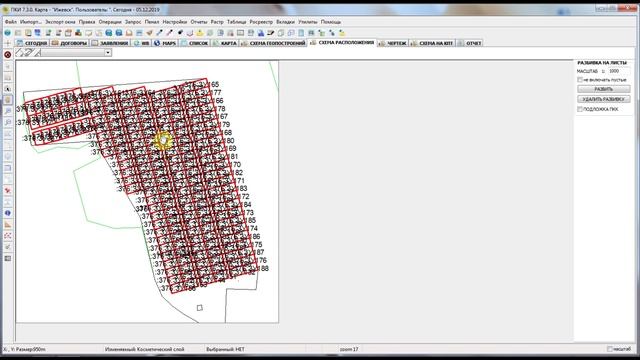Switch to the СЕГОДНЯ tab

32,43
